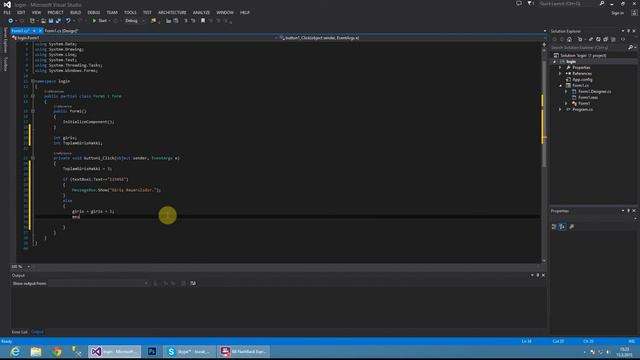
Task: Click the Save All icon
Action: coord(58,21)
